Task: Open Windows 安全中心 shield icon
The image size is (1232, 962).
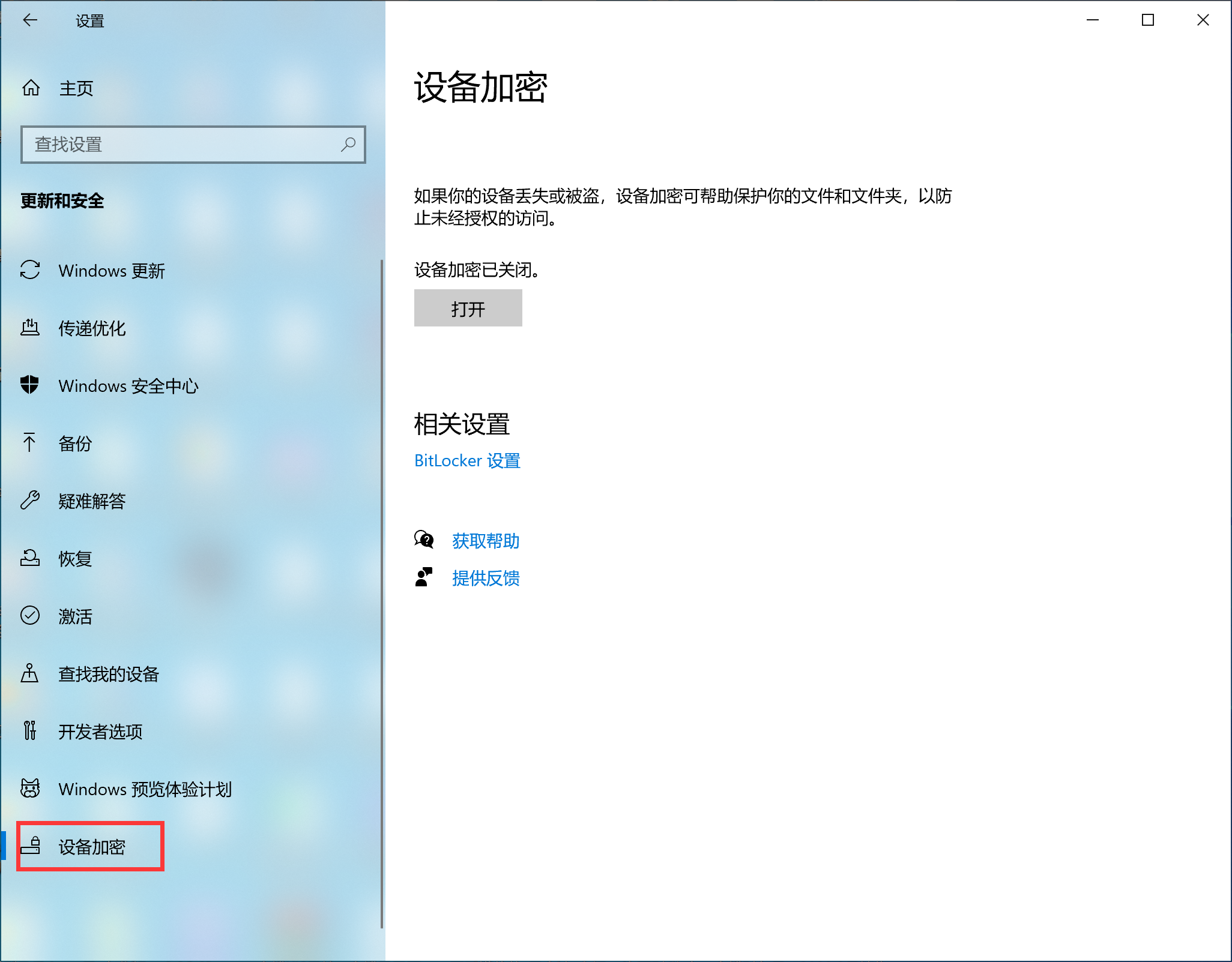Action: (x=30, y=385)
